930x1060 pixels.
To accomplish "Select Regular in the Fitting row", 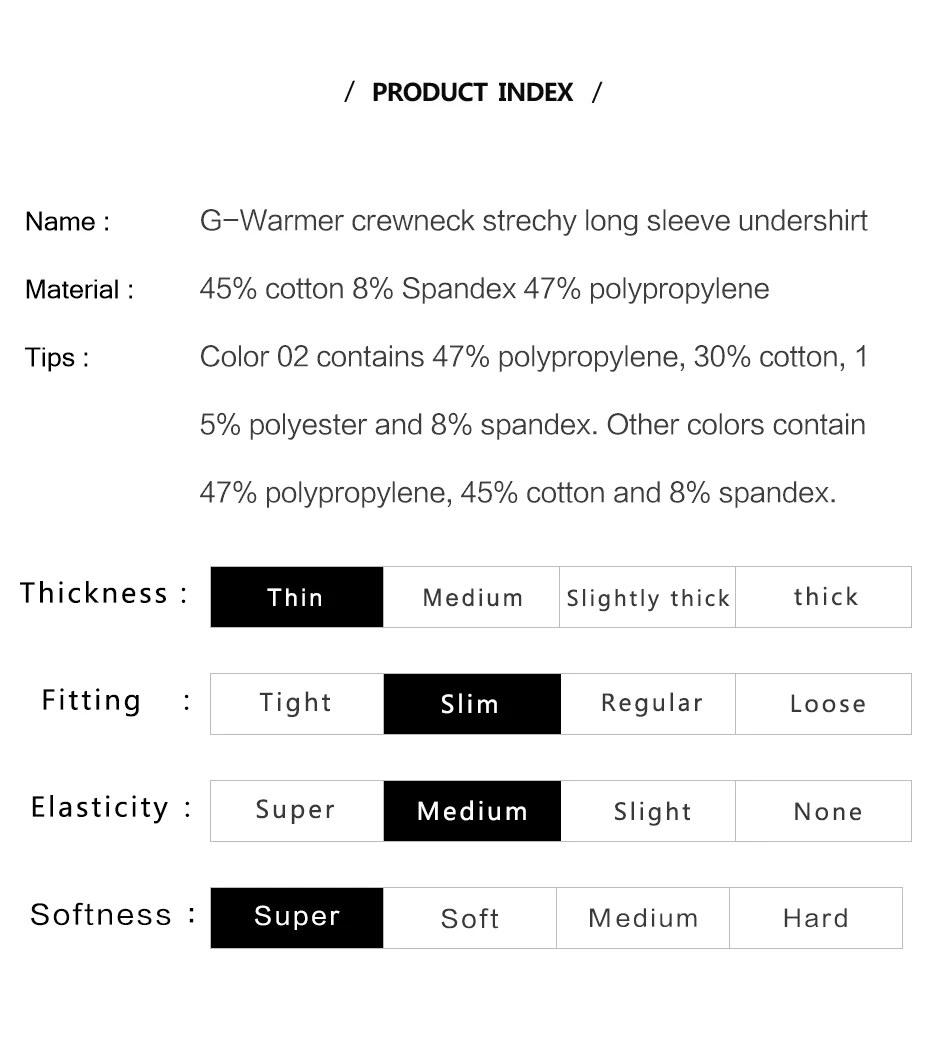I will tap(647, 704).
